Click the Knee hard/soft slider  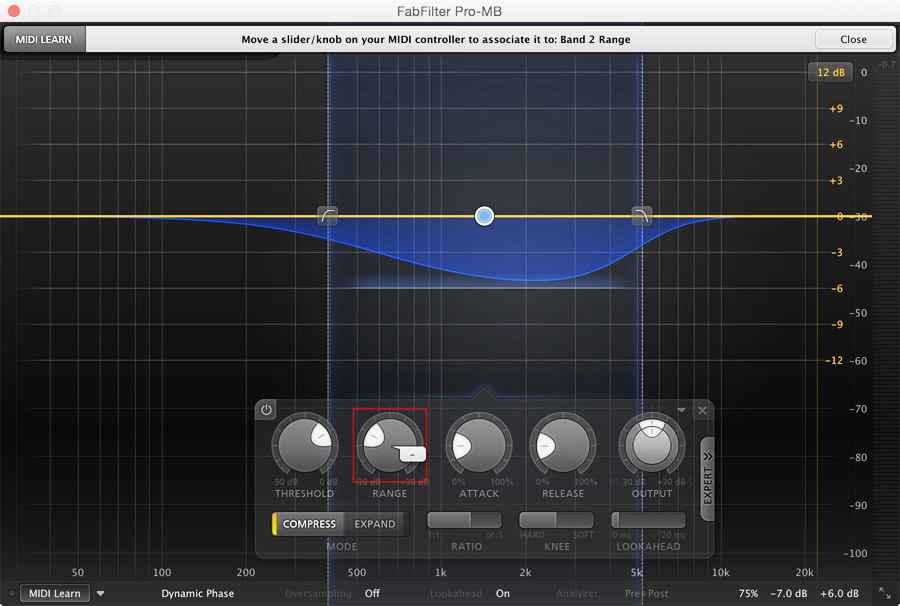point(556,520)
